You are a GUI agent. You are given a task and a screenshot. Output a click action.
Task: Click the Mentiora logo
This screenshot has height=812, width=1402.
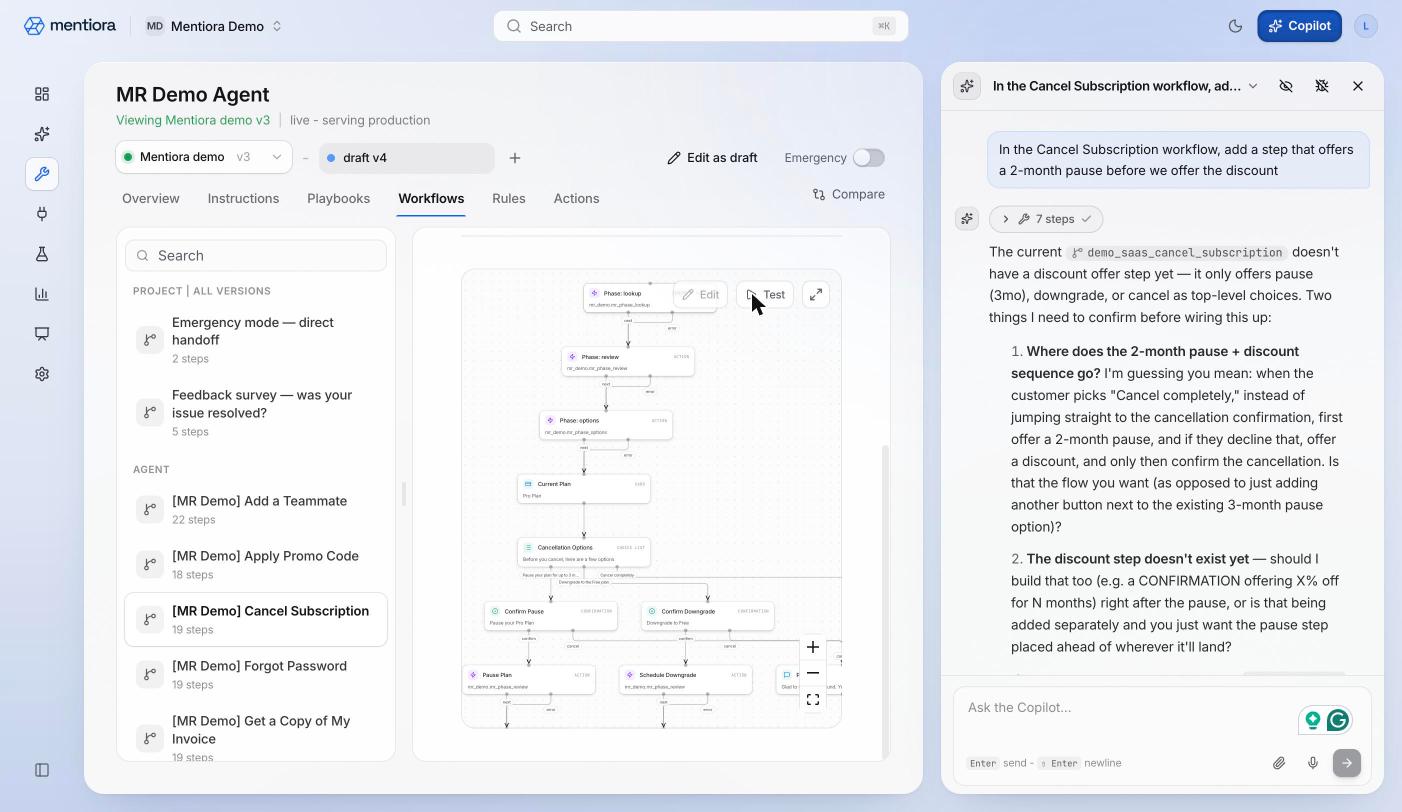[x=70, y=26]
